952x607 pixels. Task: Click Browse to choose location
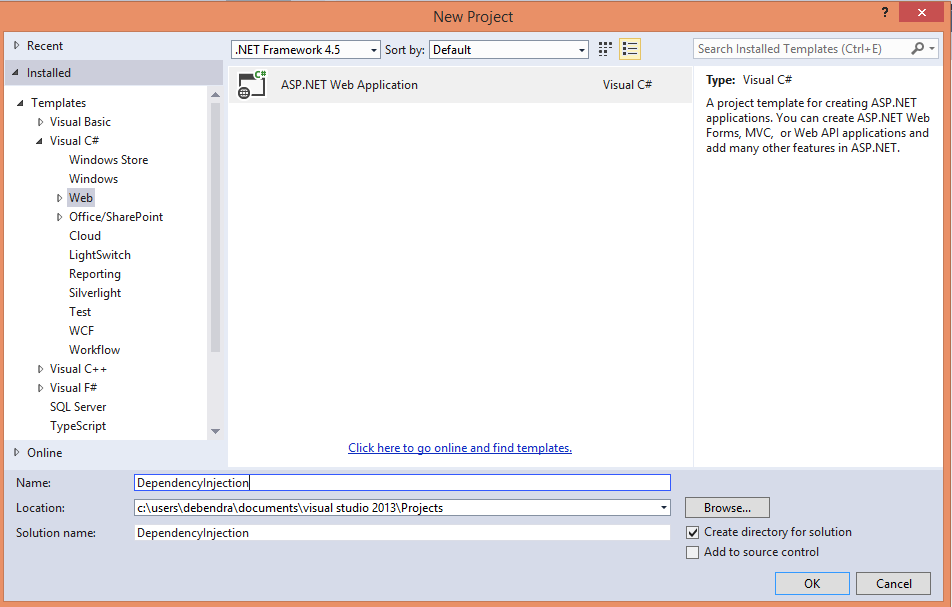point(727,507)
